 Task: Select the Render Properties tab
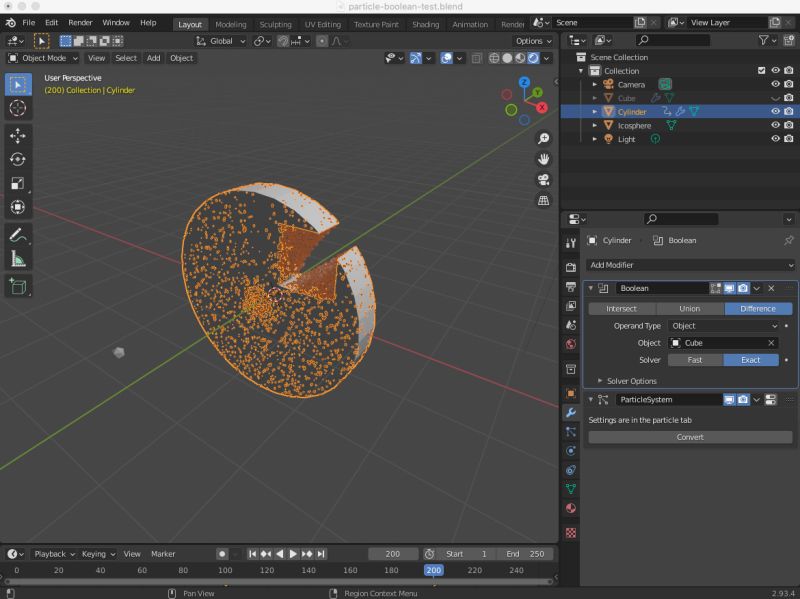pyautogui.click(x=571, y=265)
